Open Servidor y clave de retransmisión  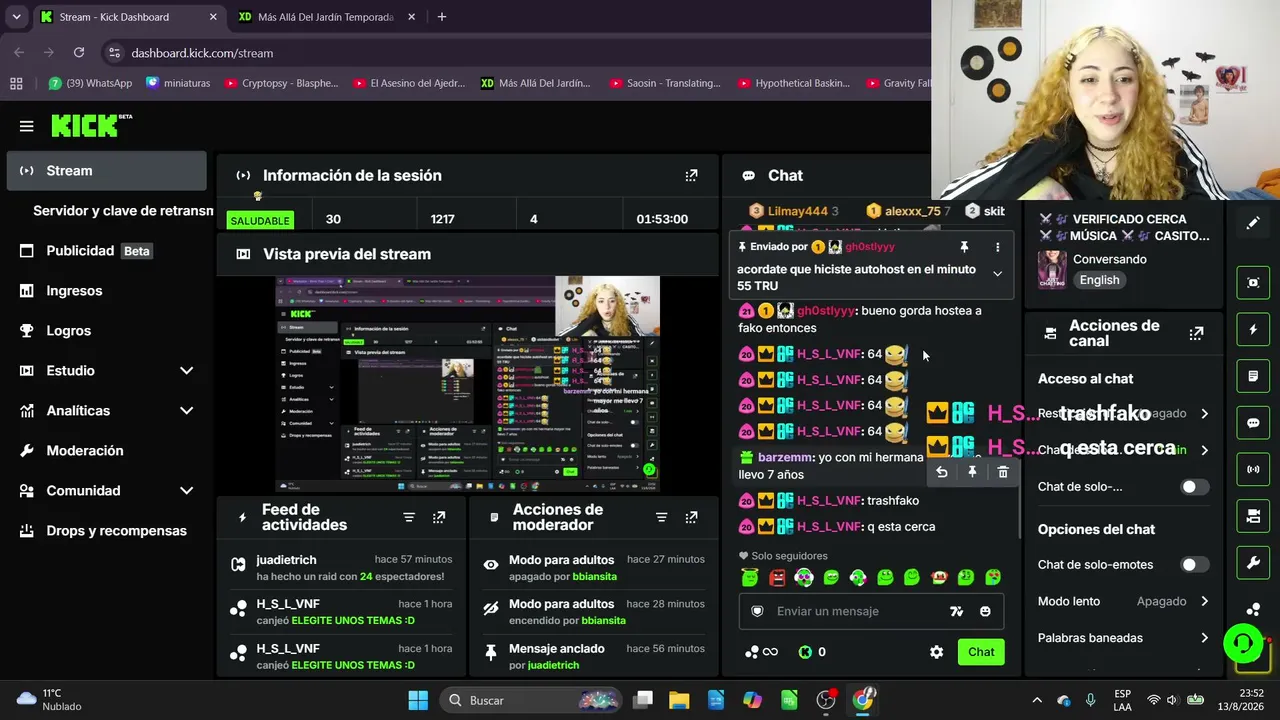[x=123, y=211]
